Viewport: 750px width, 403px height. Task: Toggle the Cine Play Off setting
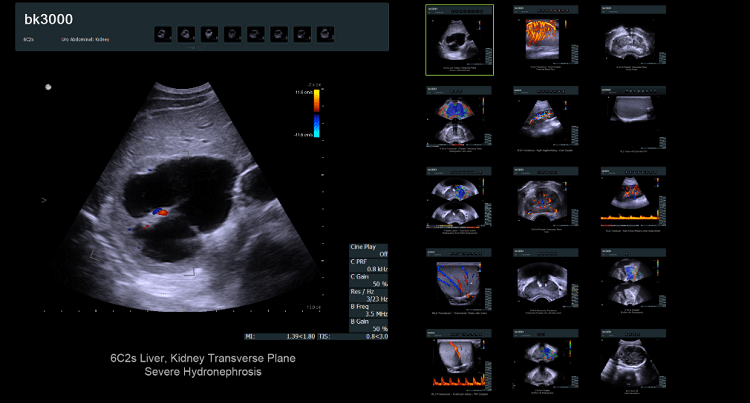[x=368, y=249]
